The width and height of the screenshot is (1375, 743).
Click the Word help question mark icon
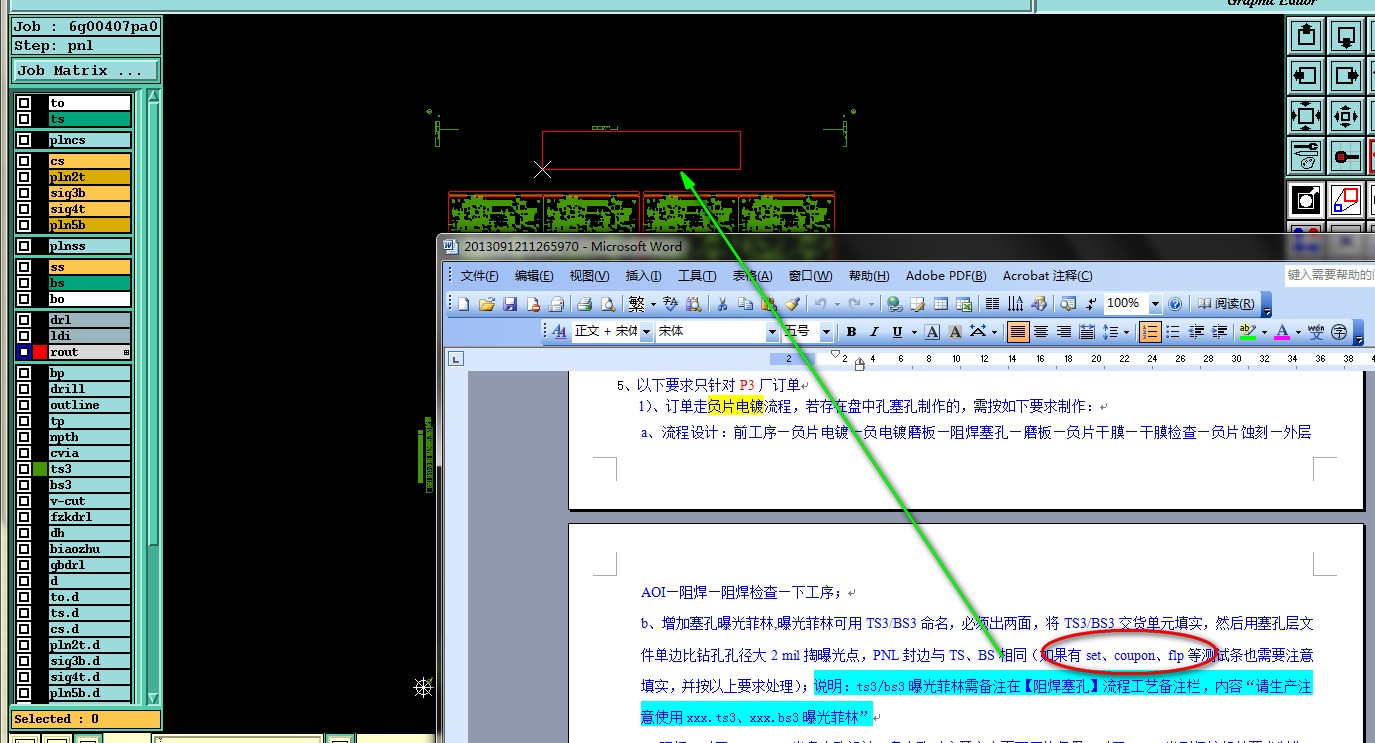point(1175,303)
